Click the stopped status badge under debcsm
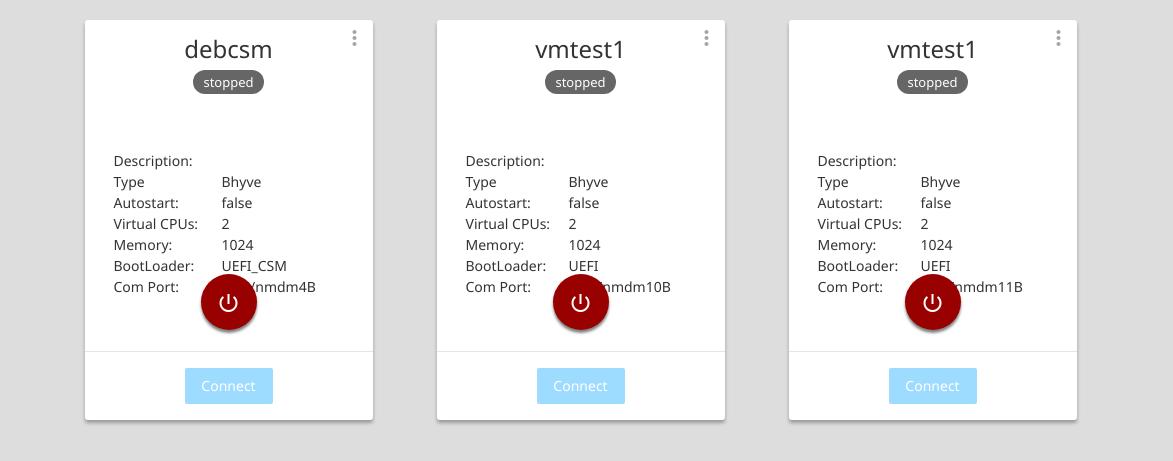The image size is (1173, 461). click(229, 82)
